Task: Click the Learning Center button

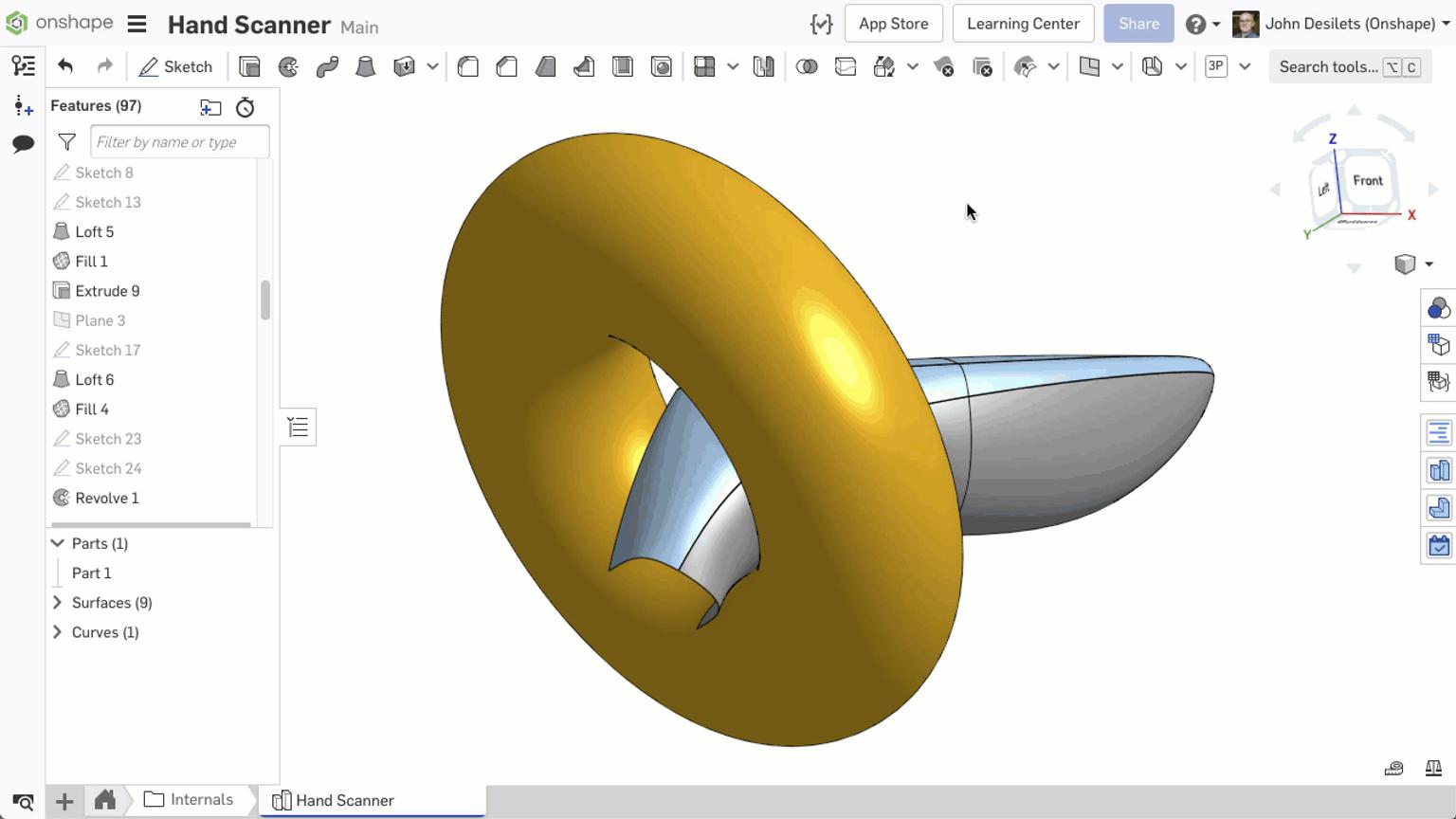Action: (x=1023, y=24)
